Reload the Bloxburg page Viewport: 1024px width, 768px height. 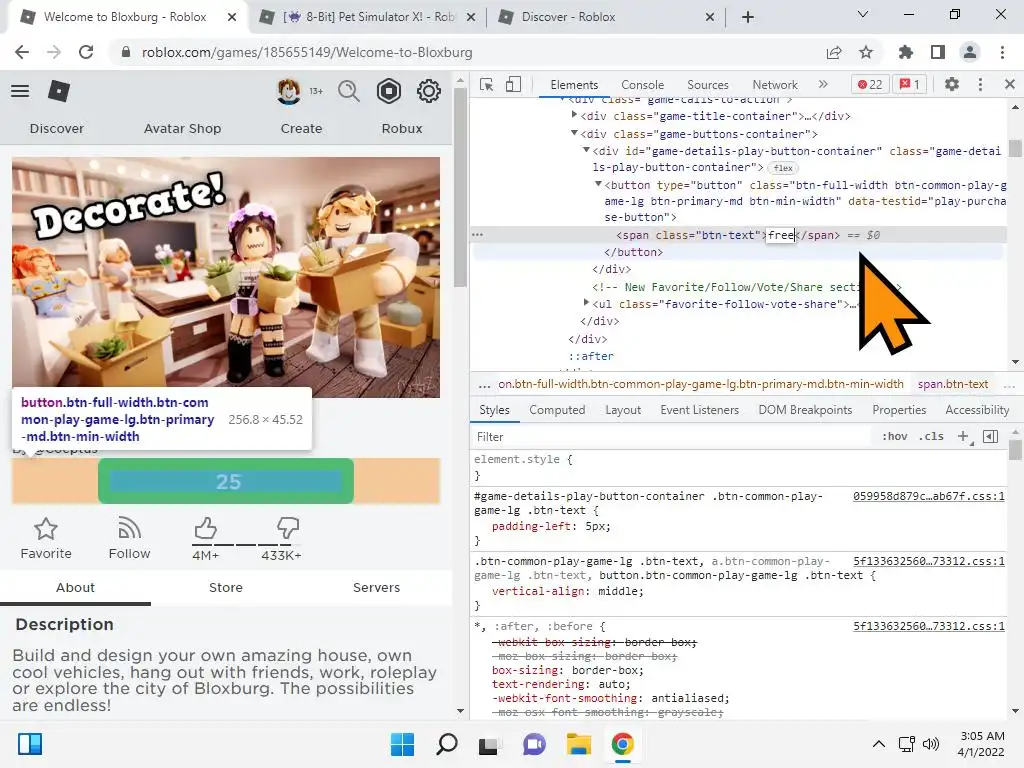tap(86, 52)
